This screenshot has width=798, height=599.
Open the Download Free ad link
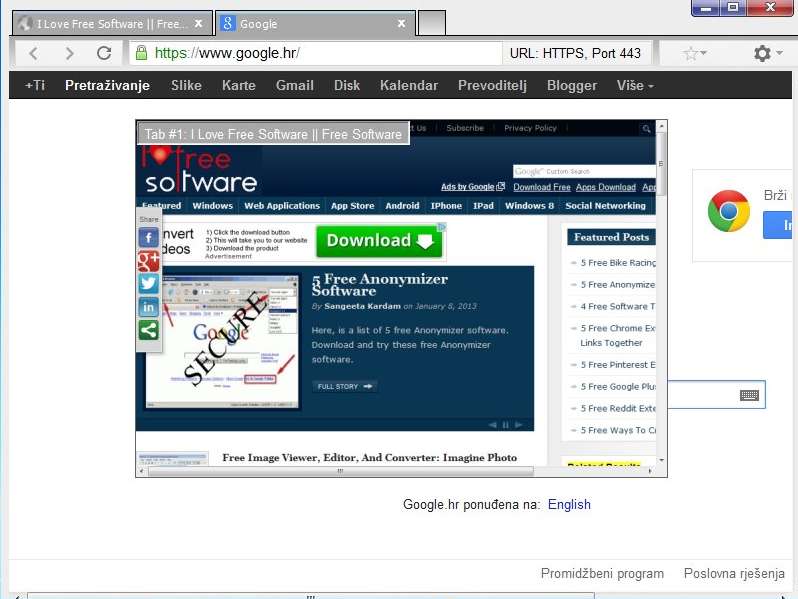542,187
